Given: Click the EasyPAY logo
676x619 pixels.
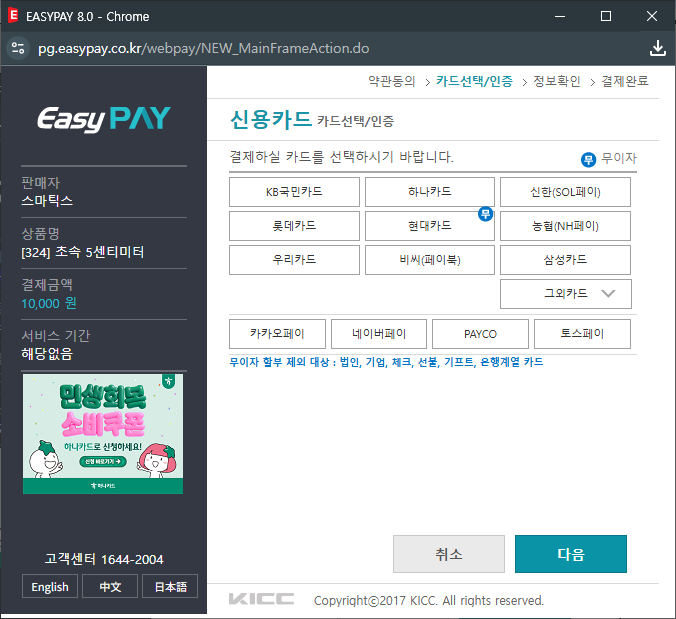Looking at the screenshot, I should point(104,119).
